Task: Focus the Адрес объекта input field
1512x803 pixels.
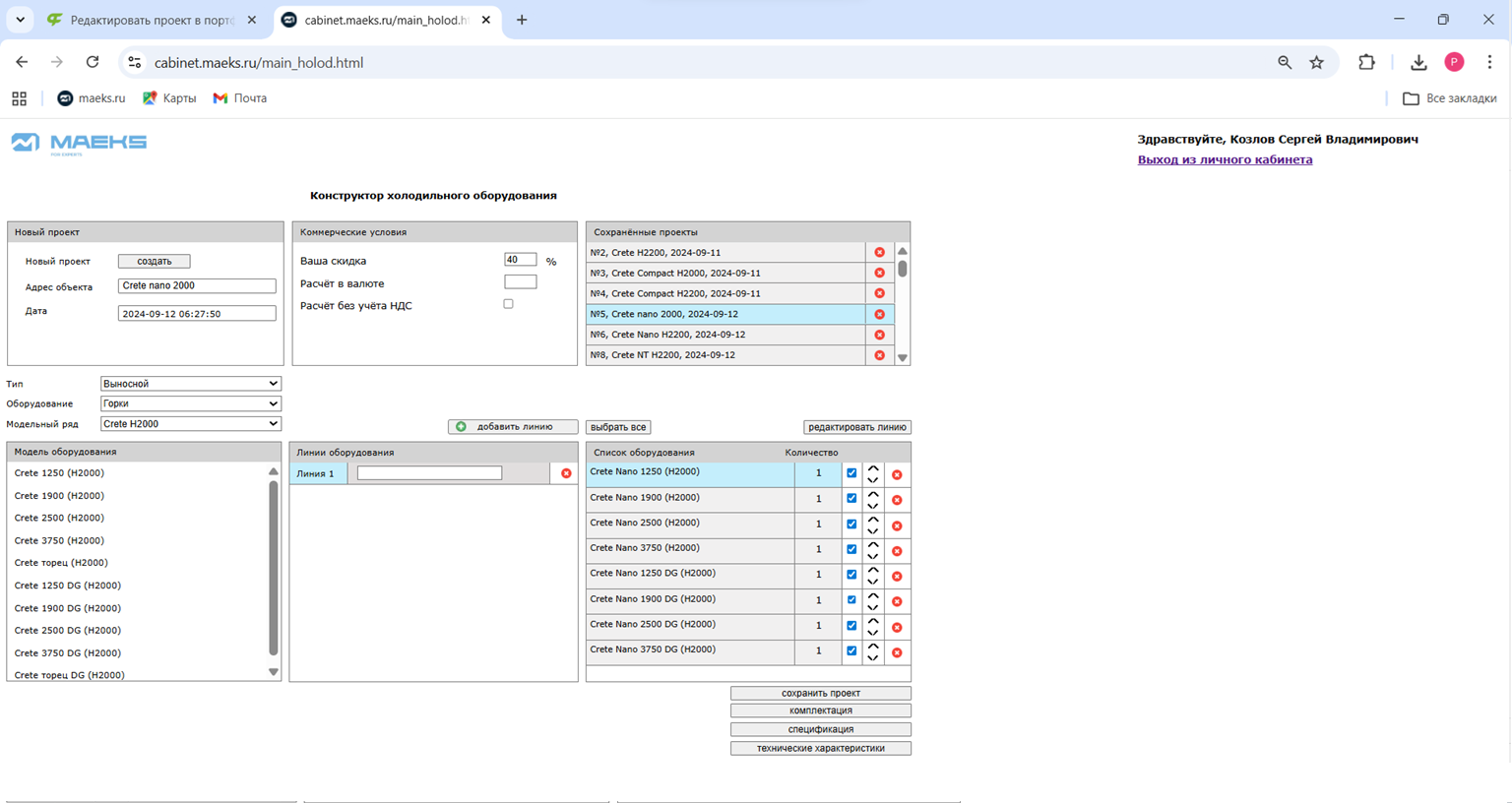Action: [197, 286]
